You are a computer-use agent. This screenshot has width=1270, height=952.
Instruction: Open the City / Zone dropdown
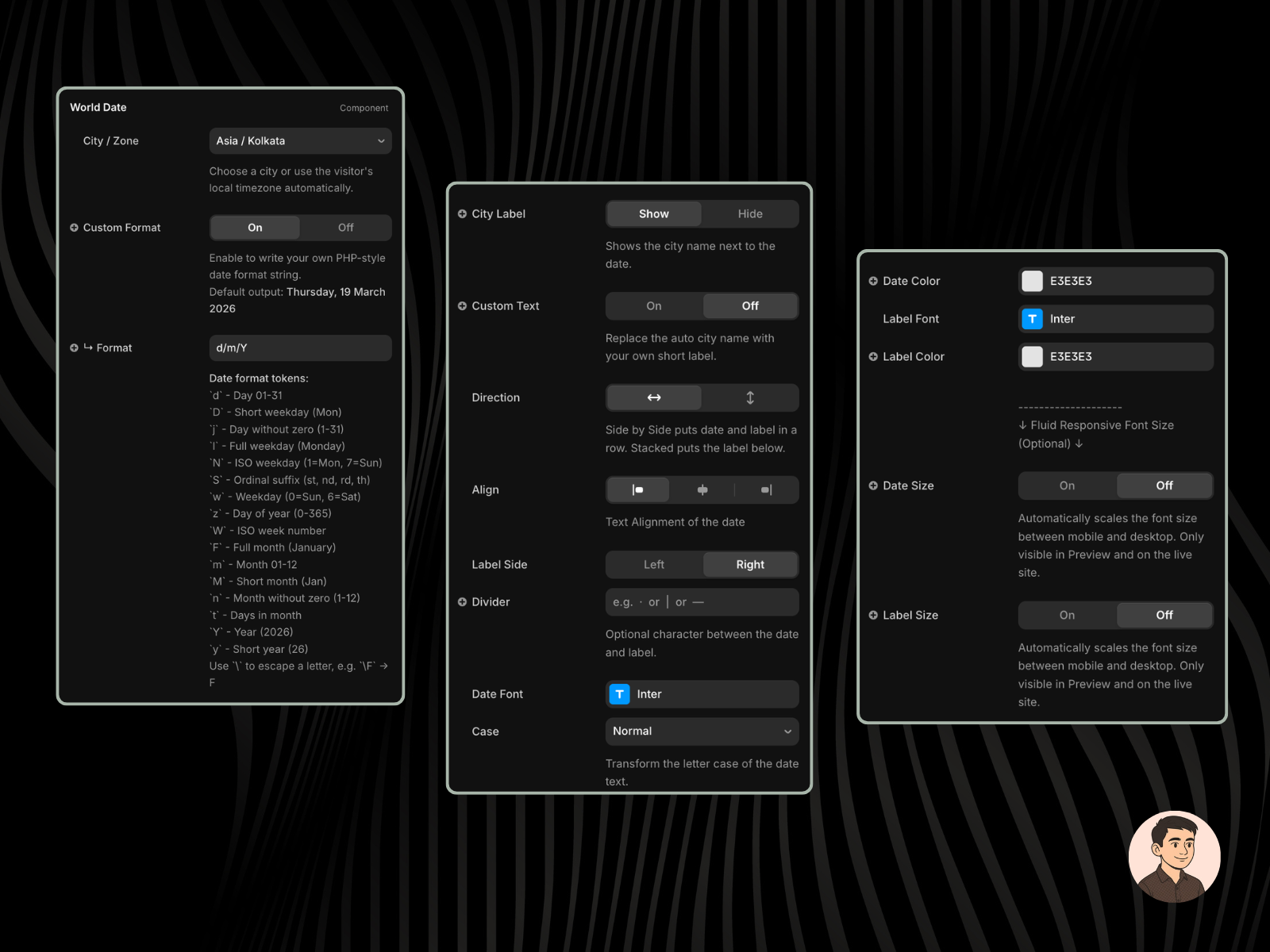point(300,140)
